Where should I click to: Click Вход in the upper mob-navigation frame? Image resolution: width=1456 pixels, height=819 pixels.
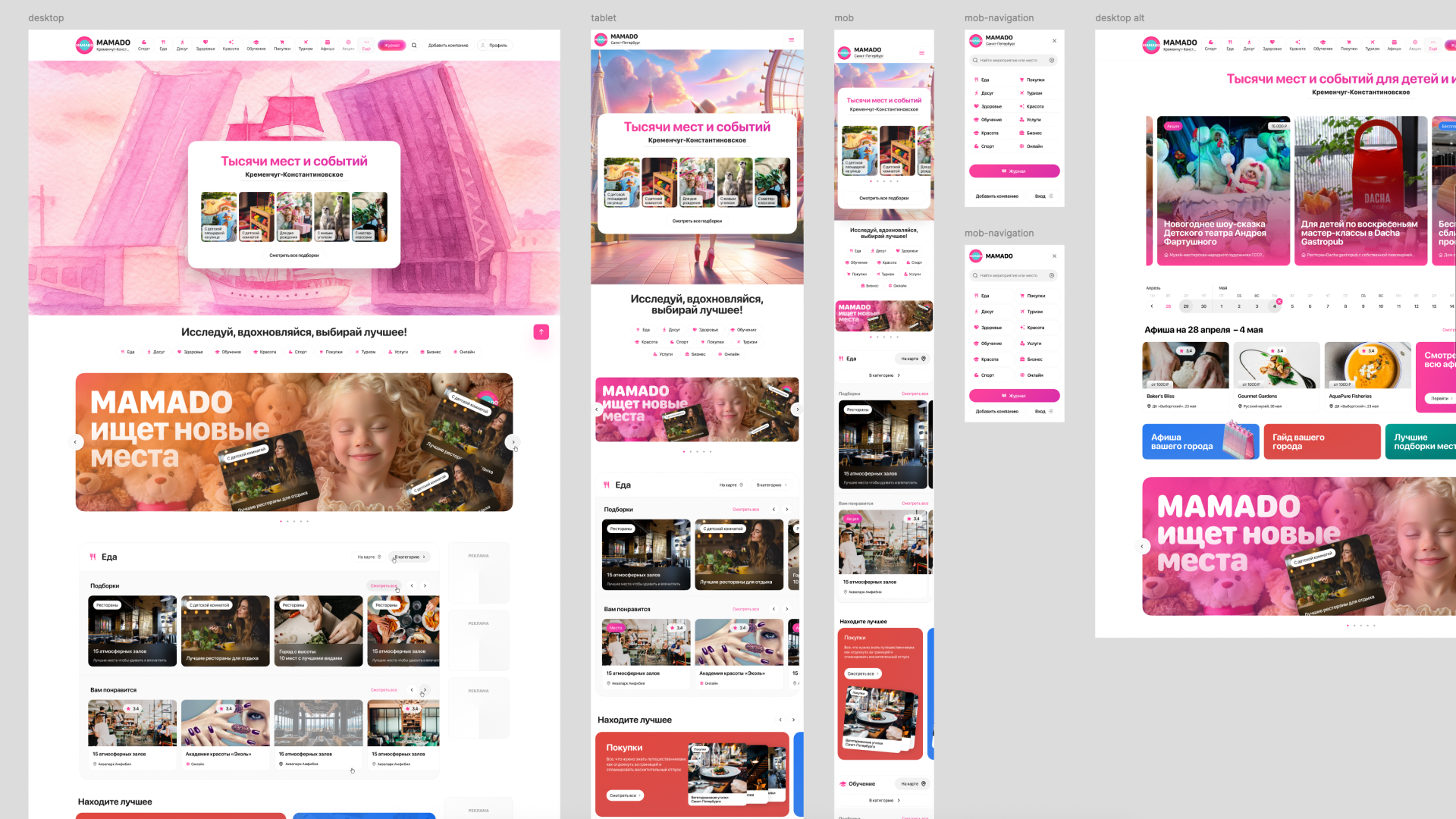click(x=1044, y=196)
